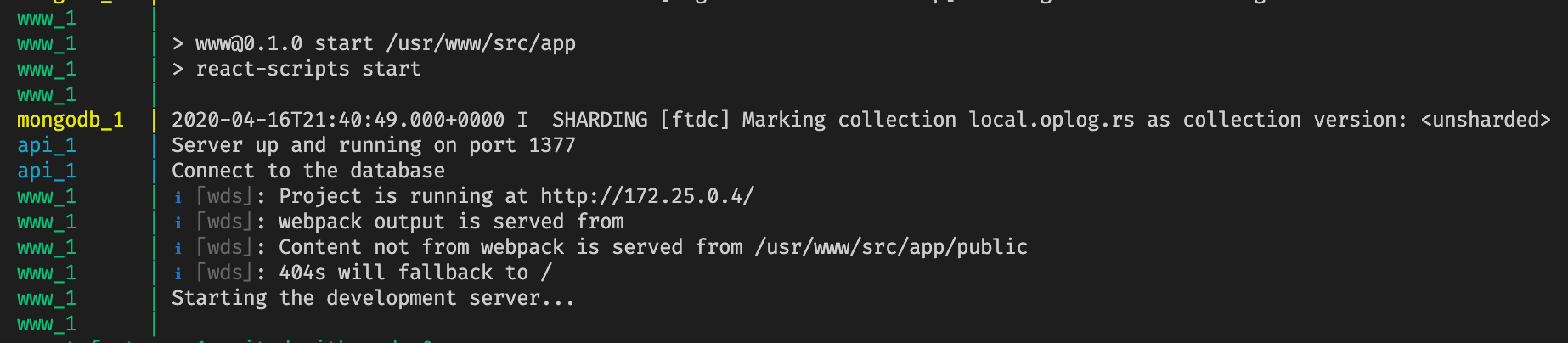The height and width of the screenshot is (343, 1568).
Task: Click the 2020-04-16T21:40:49 timestamp
Action: click(338, 120)
